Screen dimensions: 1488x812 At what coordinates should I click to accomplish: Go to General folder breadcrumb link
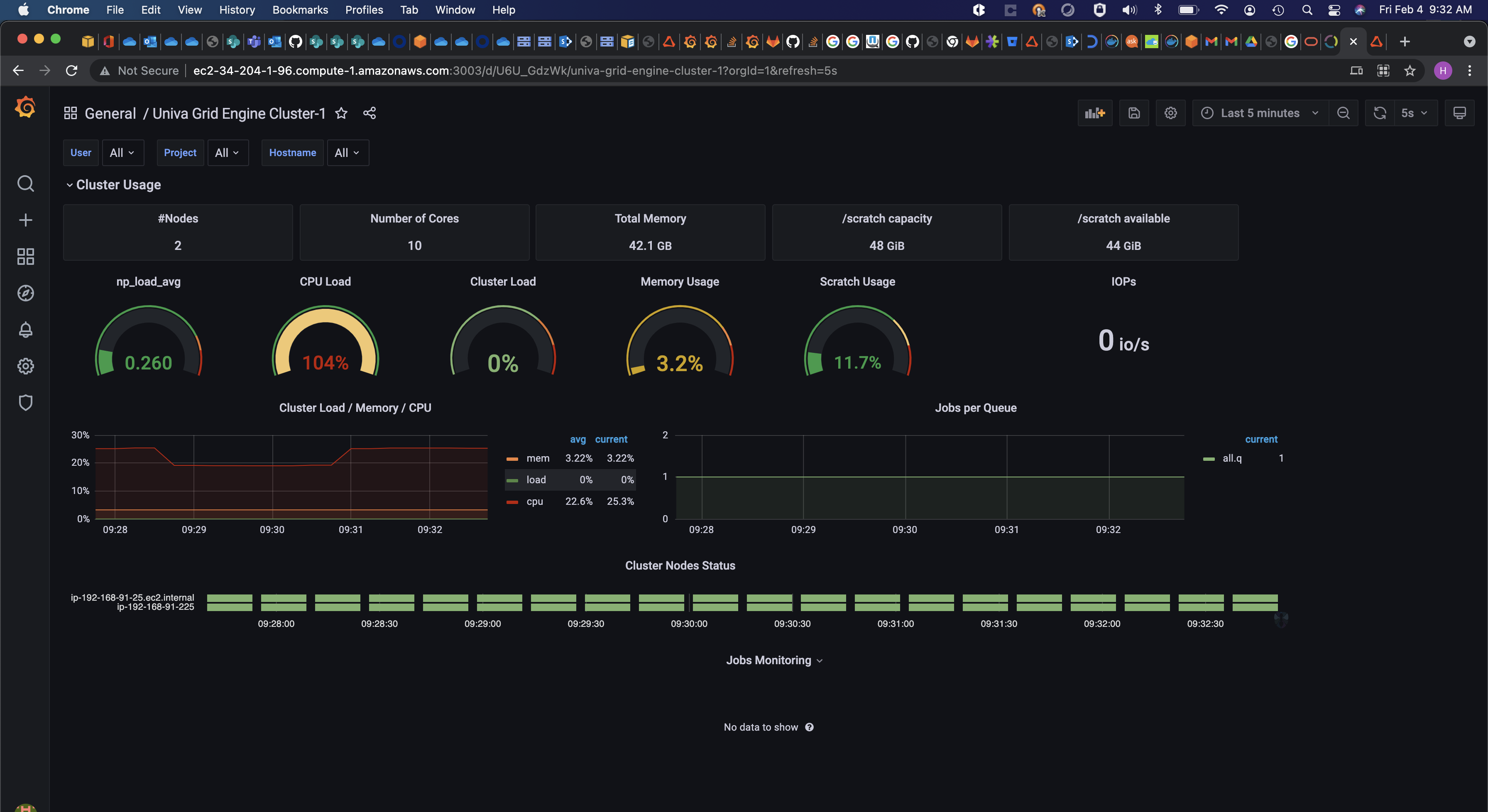(110, 113)
